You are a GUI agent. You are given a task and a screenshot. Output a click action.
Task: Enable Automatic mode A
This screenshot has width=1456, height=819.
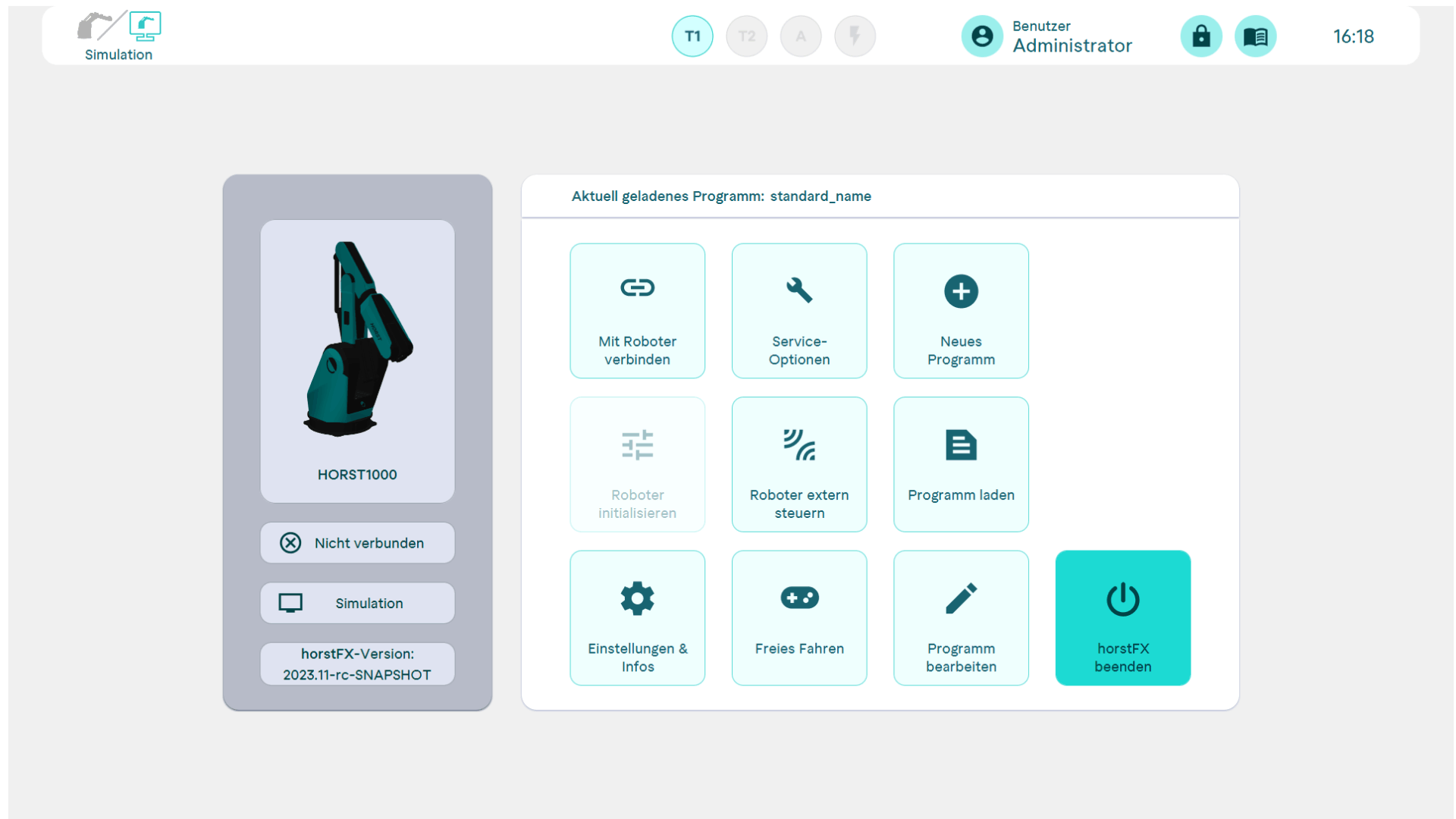point(801,36)
